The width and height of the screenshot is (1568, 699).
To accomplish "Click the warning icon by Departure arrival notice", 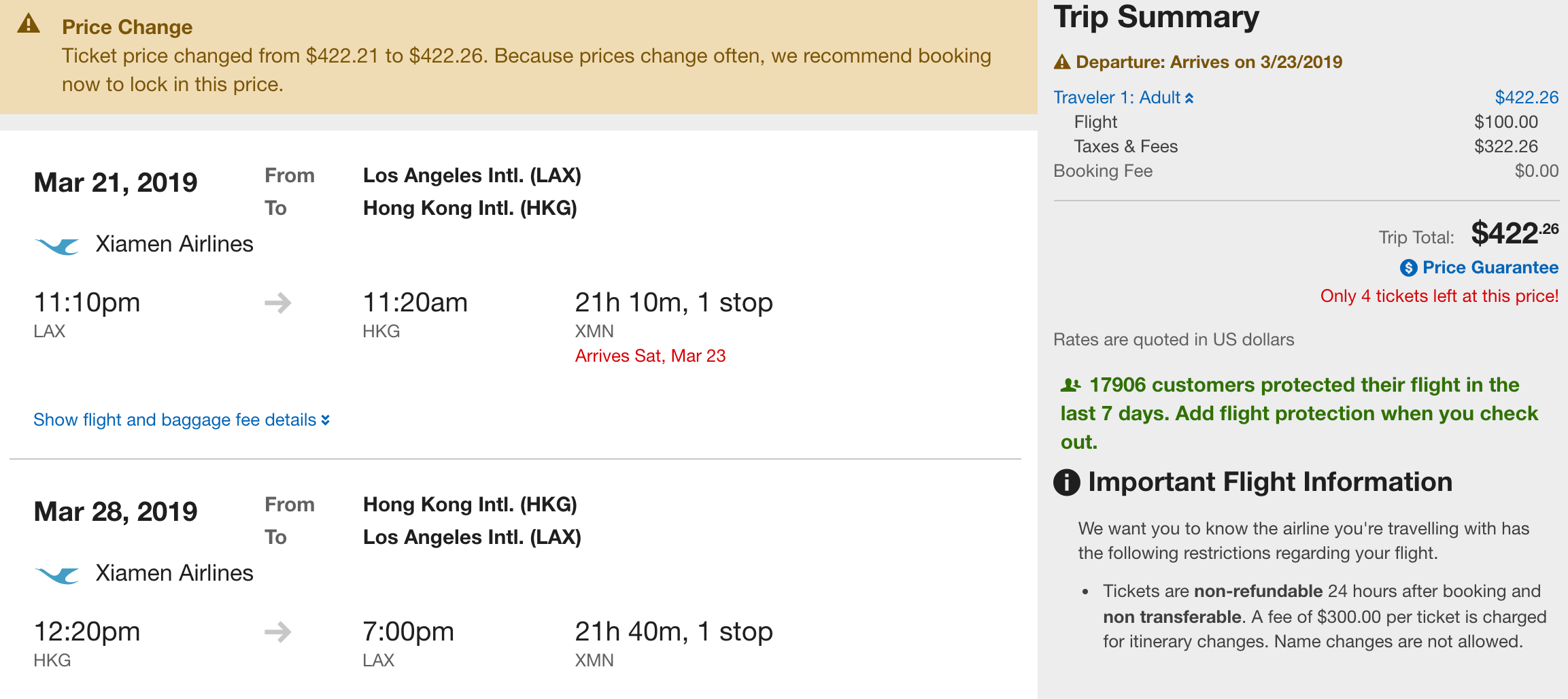I will 1061,63.
